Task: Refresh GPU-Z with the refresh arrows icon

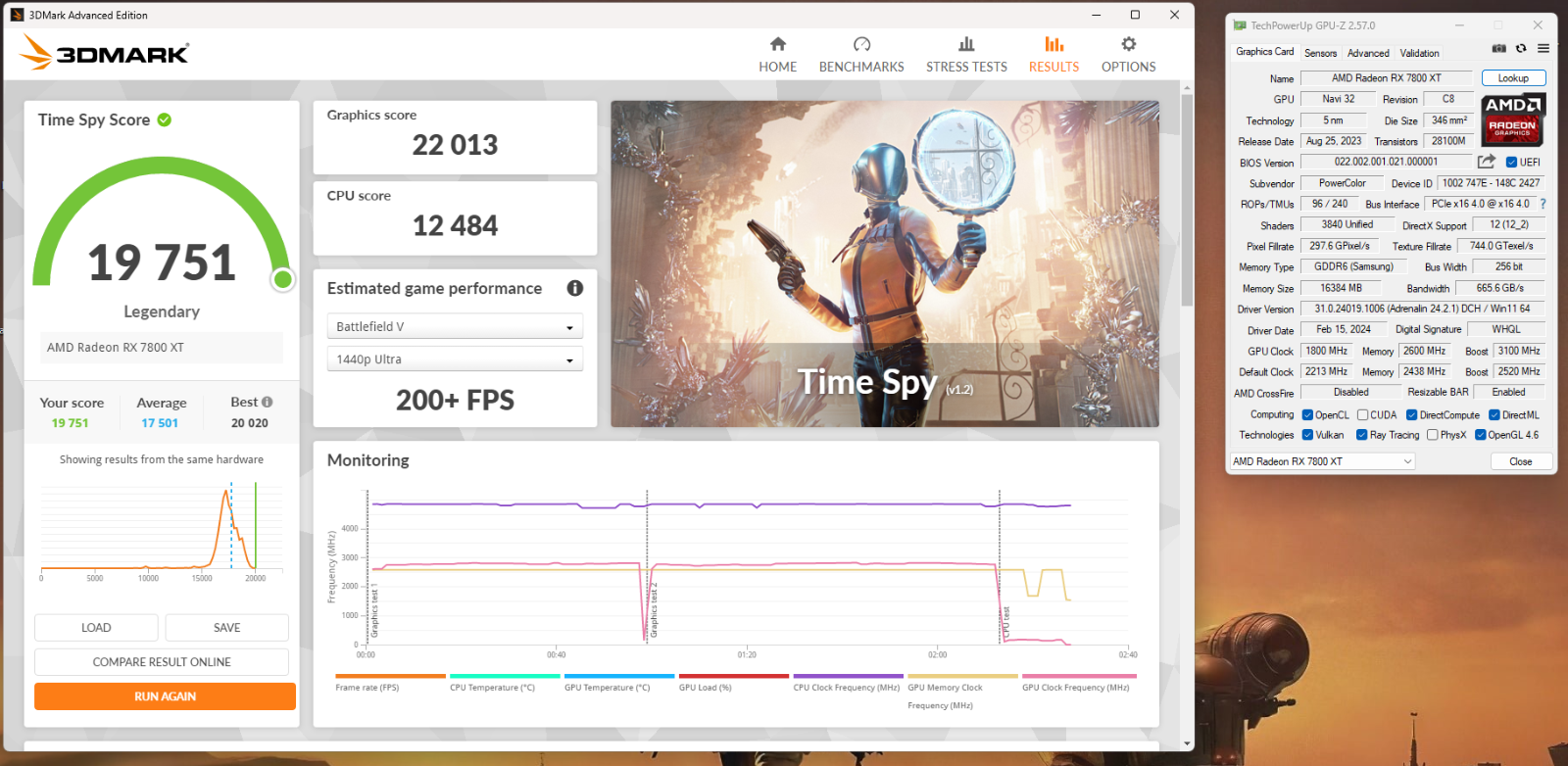Action: click(1521, 48)
